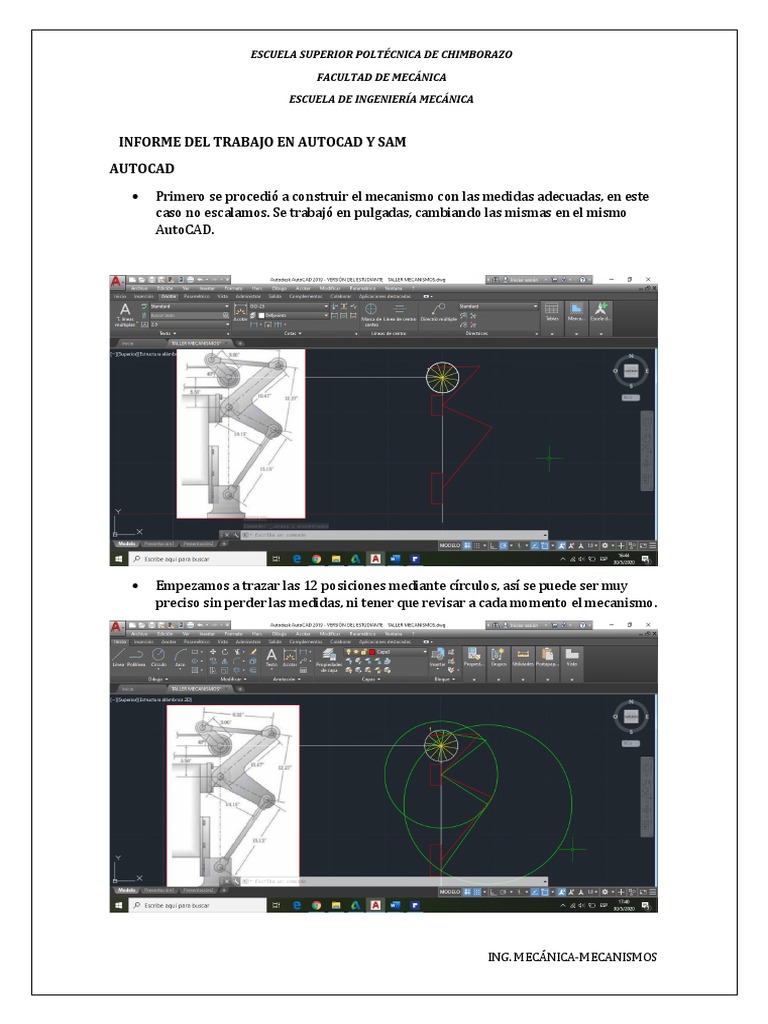This screenshot has height=1024, width=768.
Task: Select the Polilínea drawing tool
Action: (x=136, y=656)
